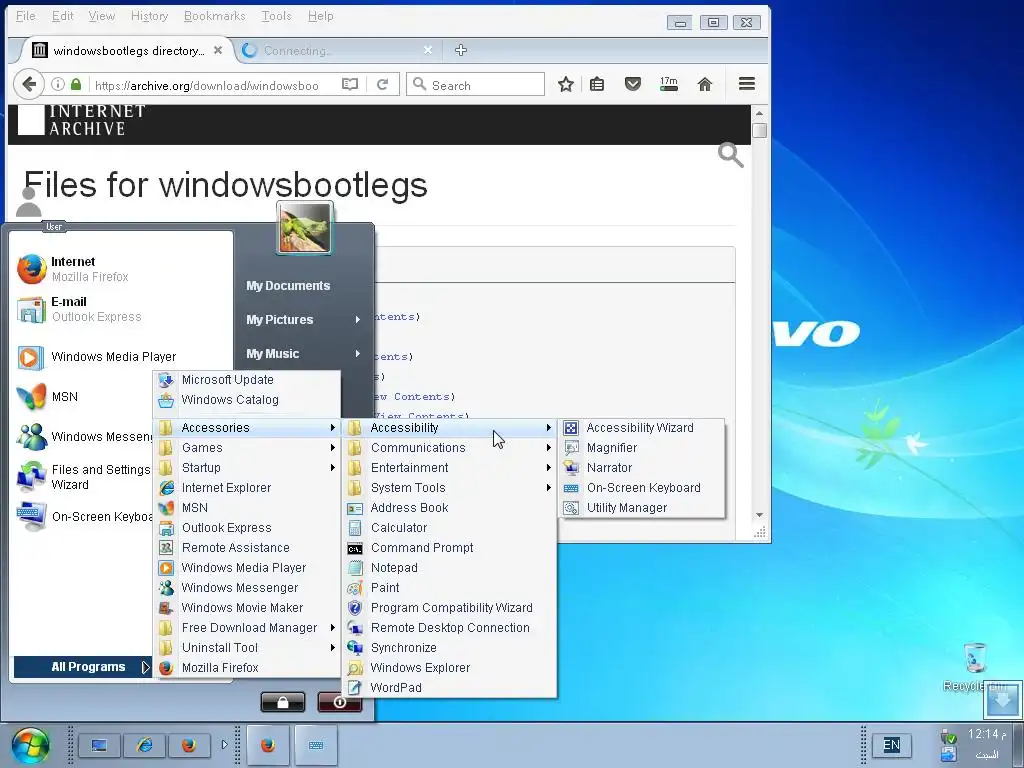Expand the System Tools submenu
This screenshot has width=1024, height=768.
450,488
